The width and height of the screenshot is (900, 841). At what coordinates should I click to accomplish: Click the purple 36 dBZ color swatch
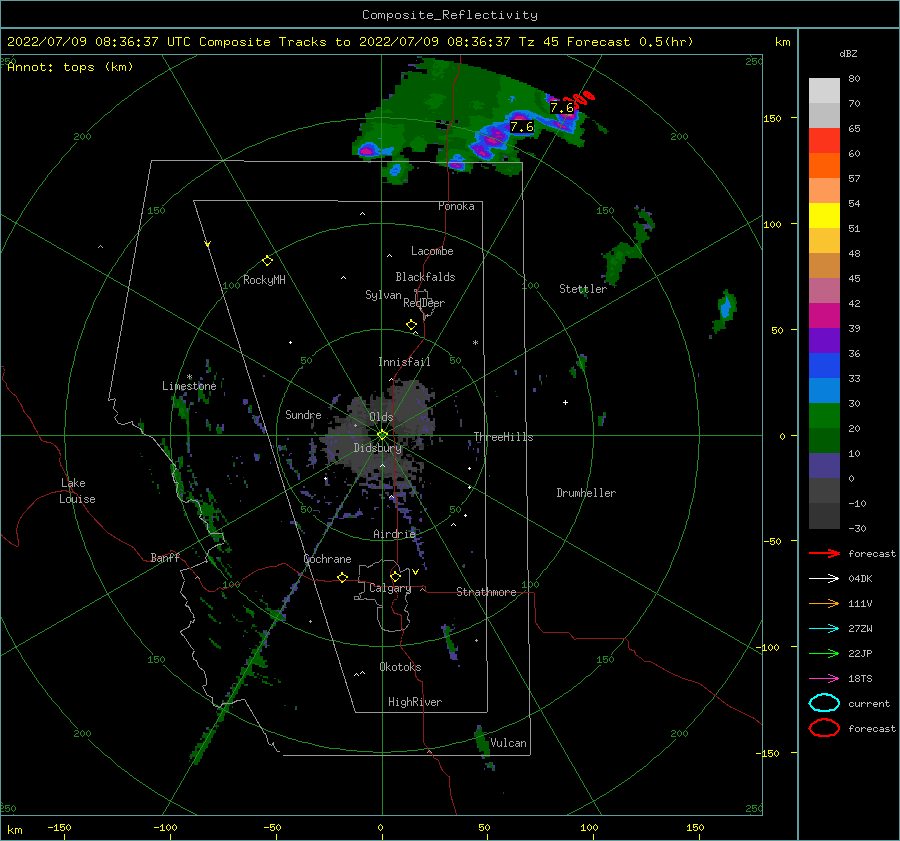point(824,340)
